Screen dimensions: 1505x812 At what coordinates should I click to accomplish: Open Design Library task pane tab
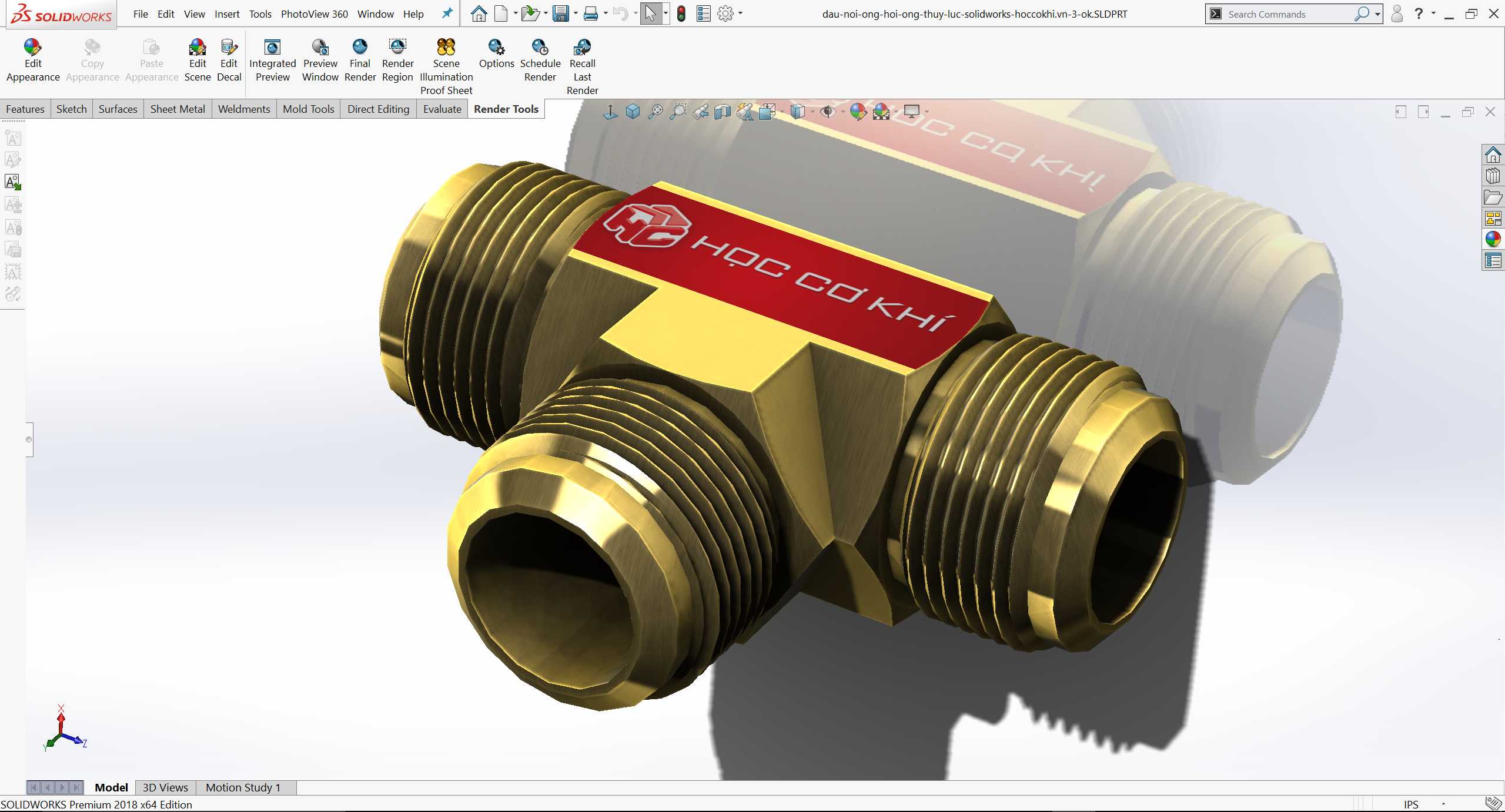click(x=1493, y=176)
